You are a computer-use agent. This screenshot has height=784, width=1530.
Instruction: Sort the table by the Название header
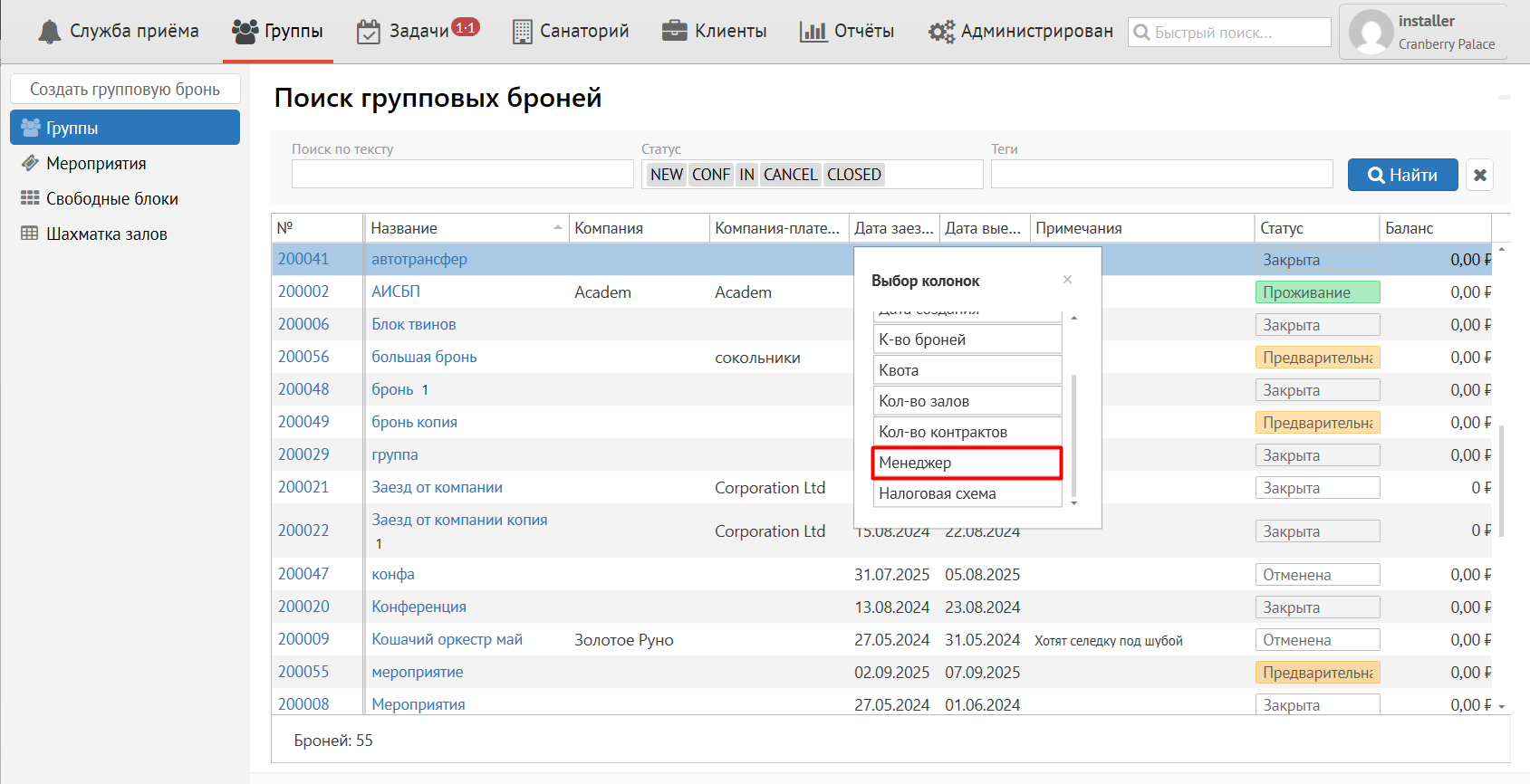tap(465, 228)
